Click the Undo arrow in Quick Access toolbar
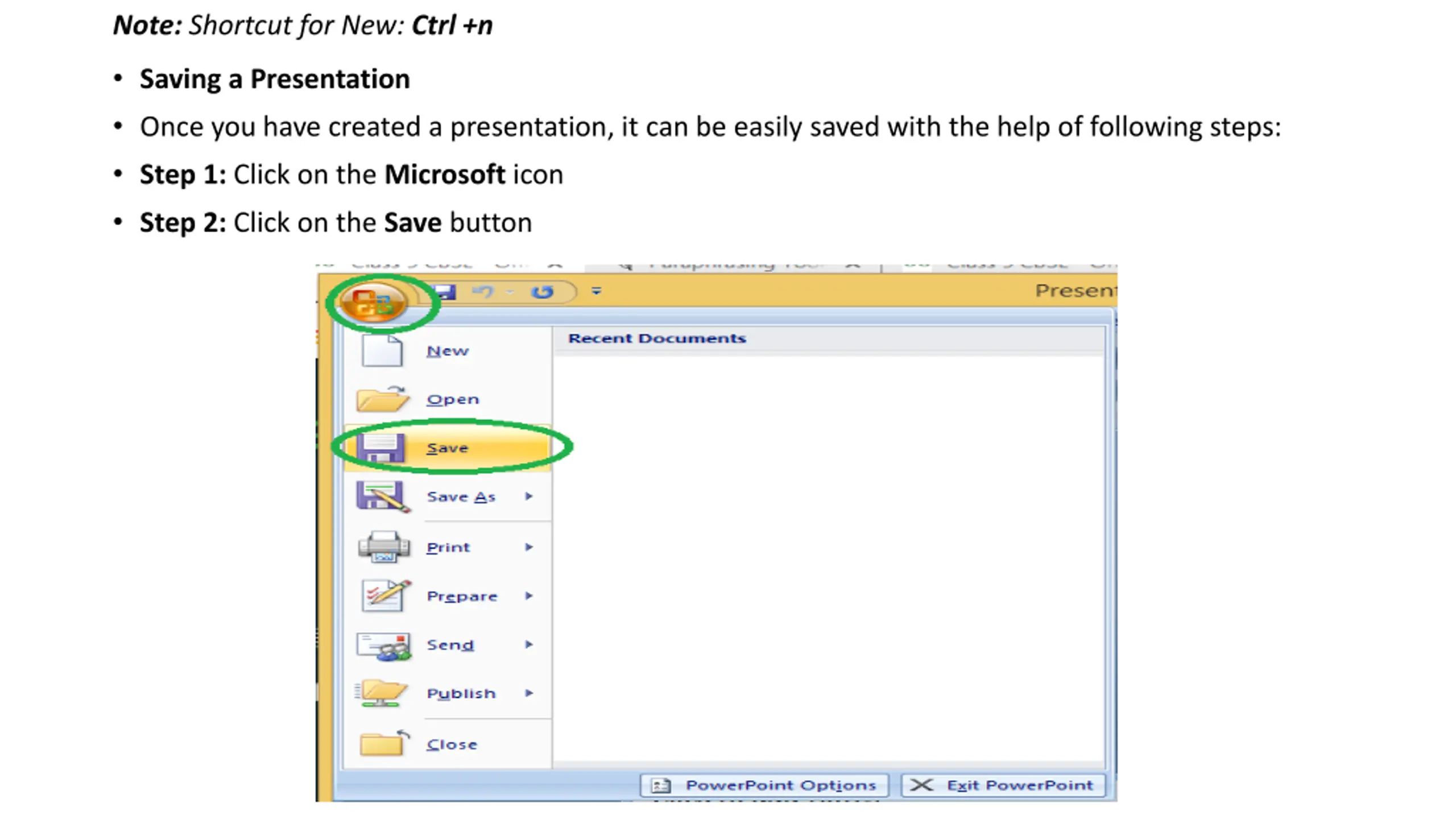Screen dimensions: 1456x819 [x=483, y=292]
